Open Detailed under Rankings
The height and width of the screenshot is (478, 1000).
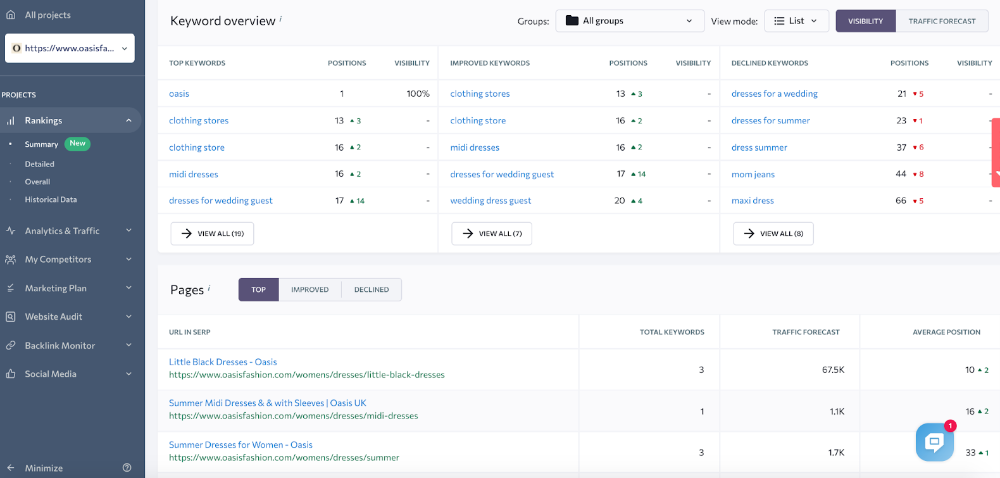click(x=40, y=164)
